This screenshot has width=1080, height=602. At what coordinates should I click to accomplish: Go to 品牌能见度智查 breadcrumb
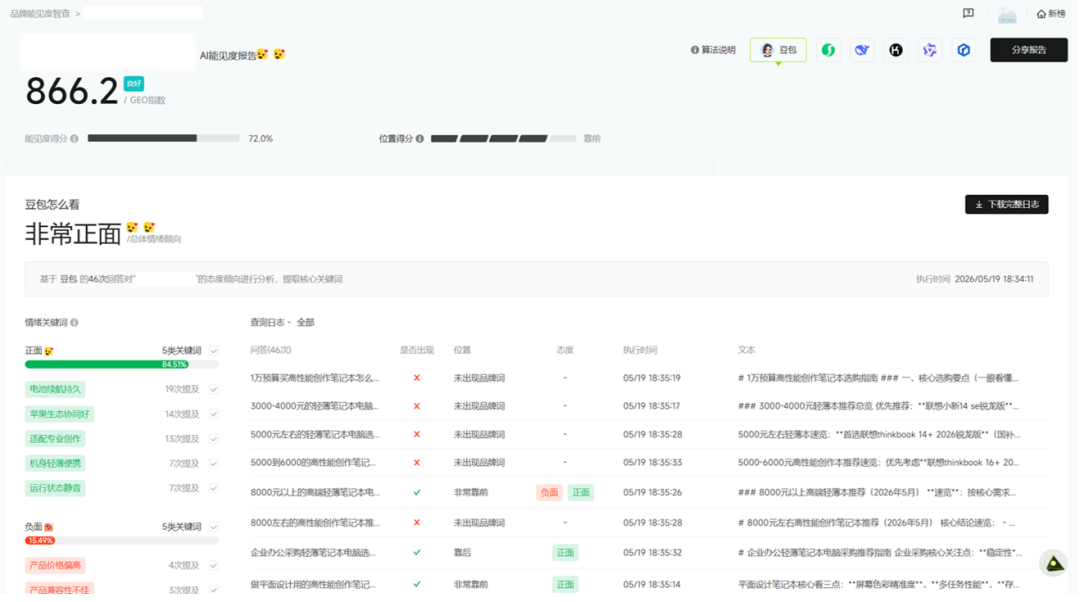pyautogui.click(x=40, y=14)
